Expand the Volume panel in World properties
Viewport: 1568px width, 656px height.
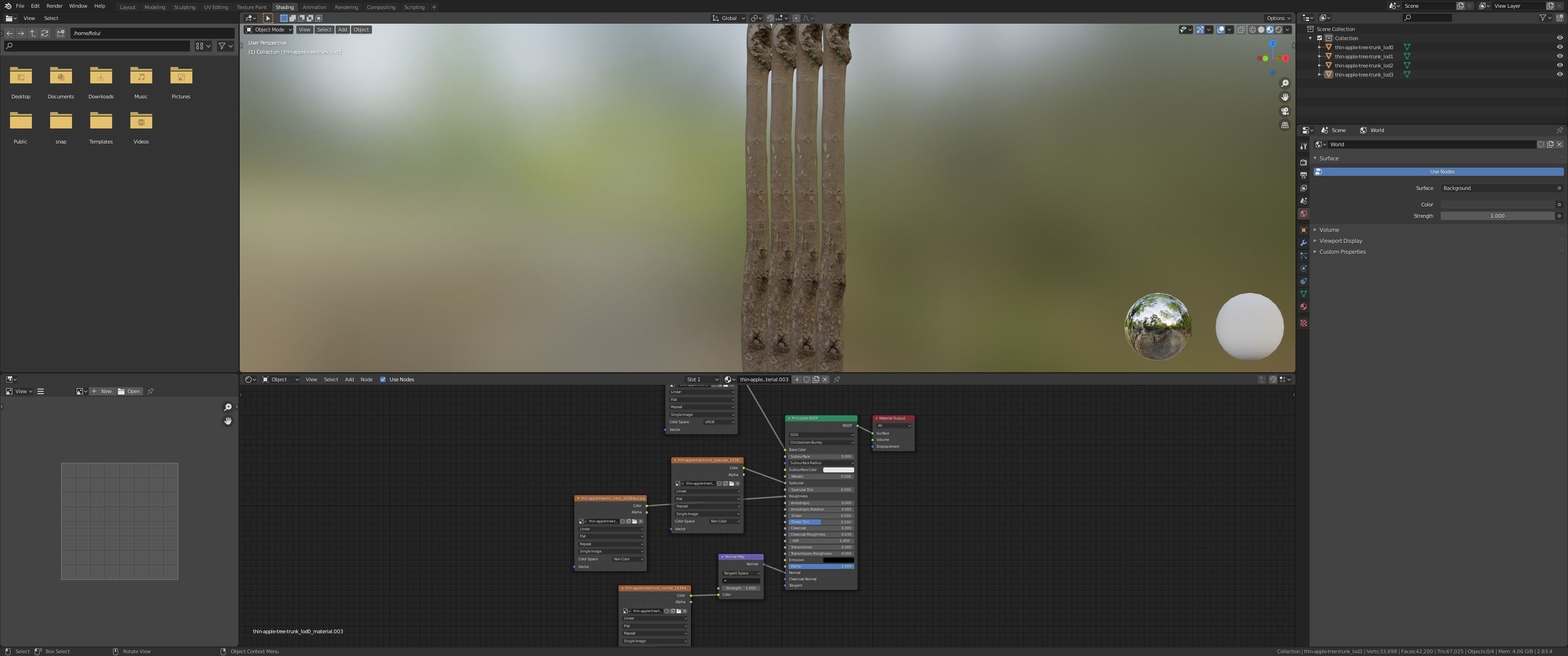click(1329, 230)
